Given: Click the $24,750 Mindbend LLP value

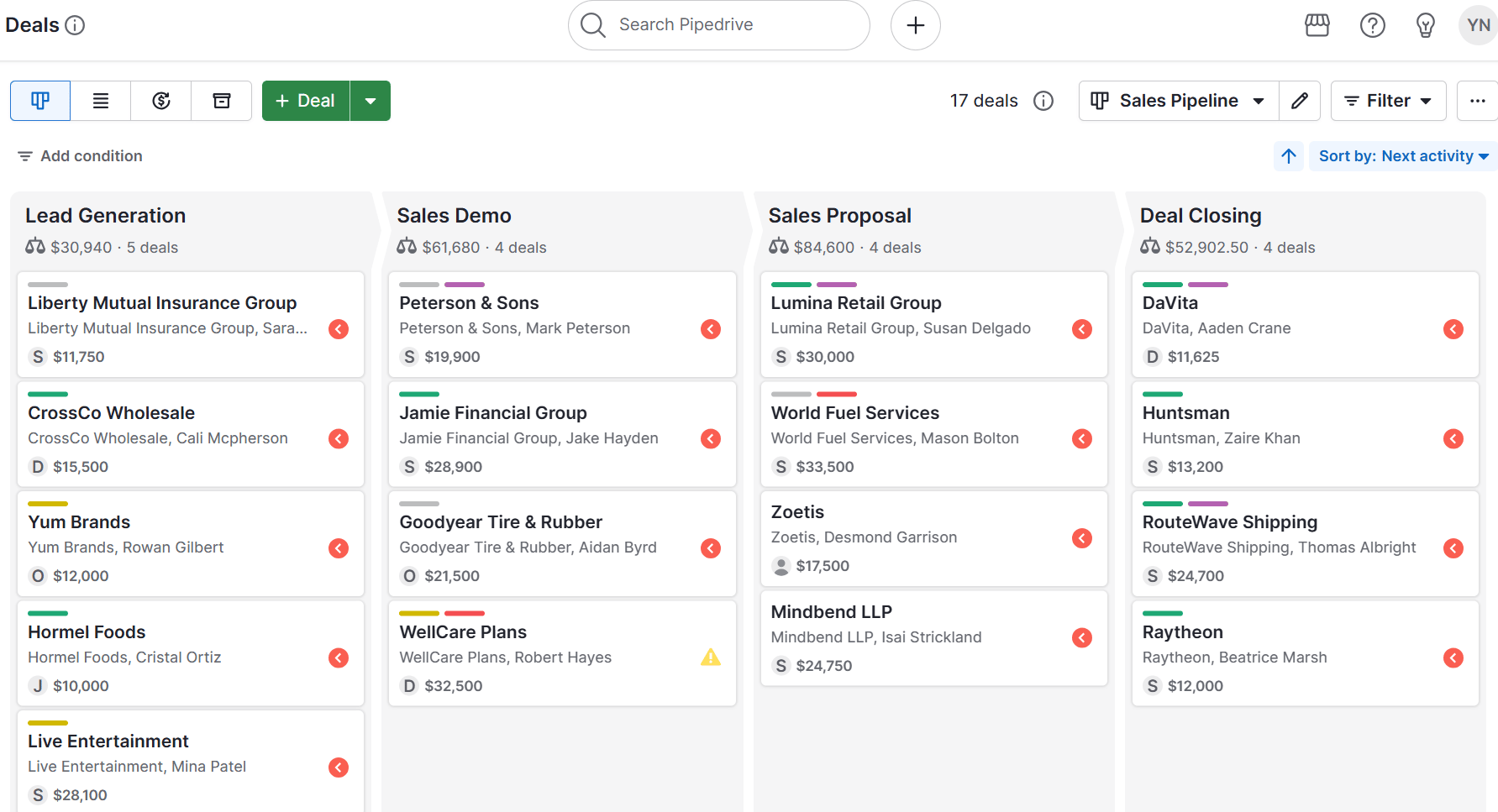Looking at the screenshot, I should (x=824, y=666).
